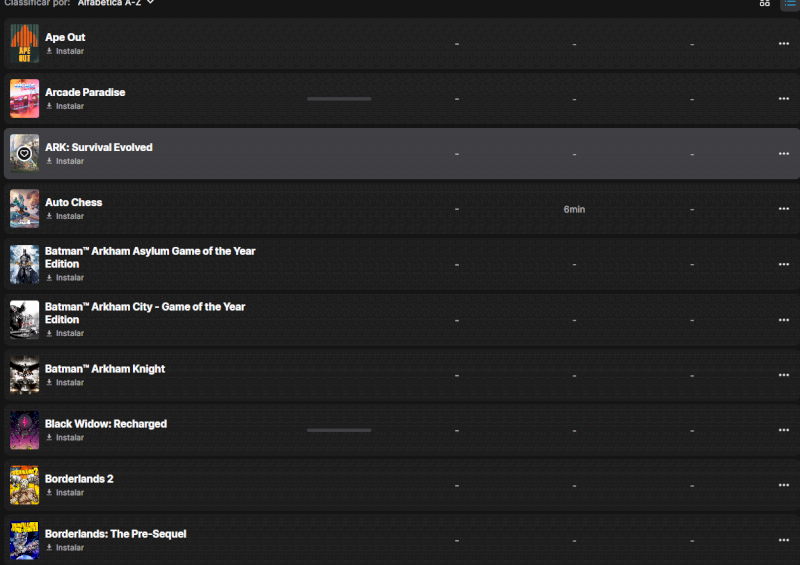Open more options for Batman Arkham Knight

click(x=784, y=375)
